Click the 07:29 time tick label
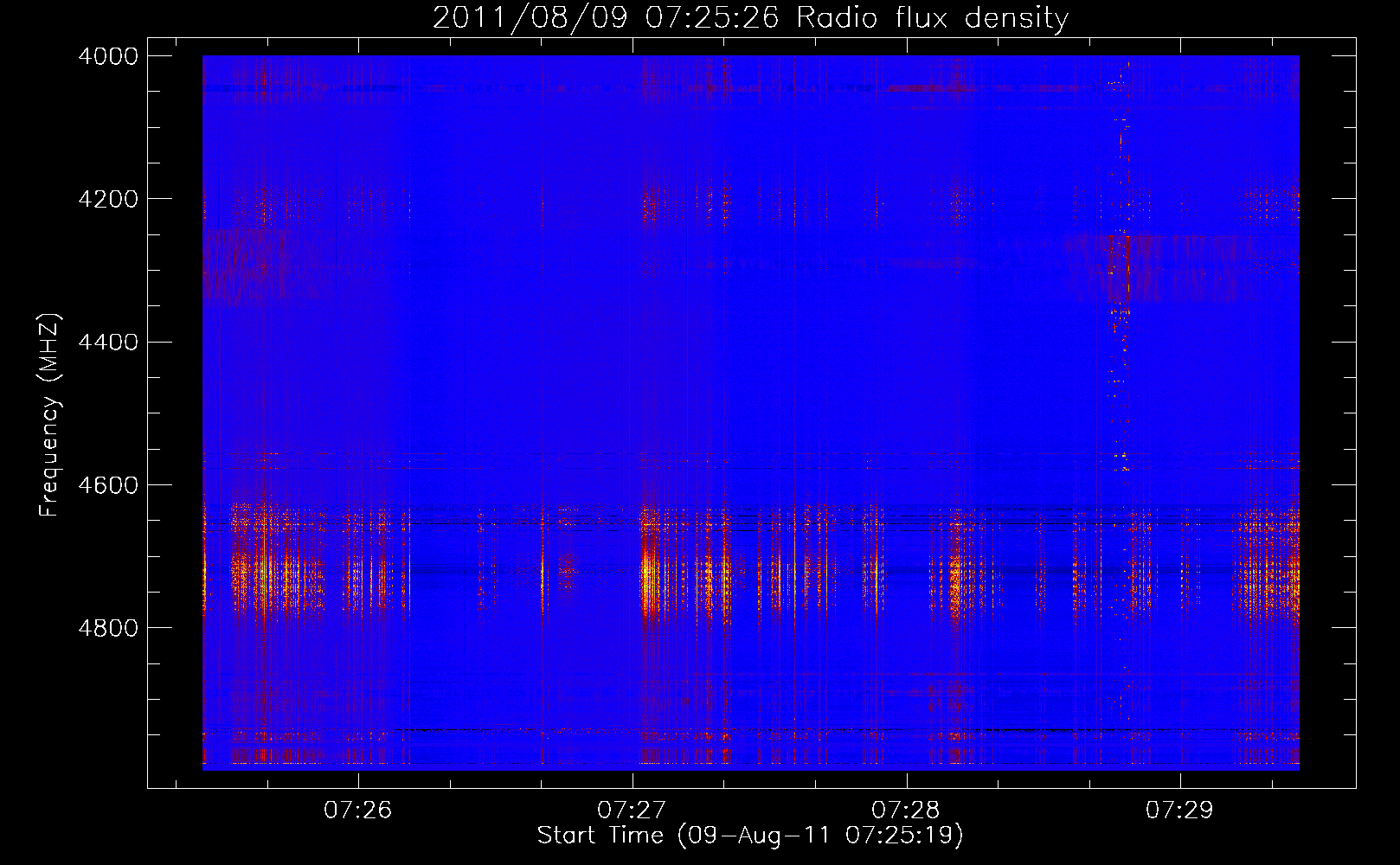This screenshot has width=1400, height=865. click(x=1180, y=811)
